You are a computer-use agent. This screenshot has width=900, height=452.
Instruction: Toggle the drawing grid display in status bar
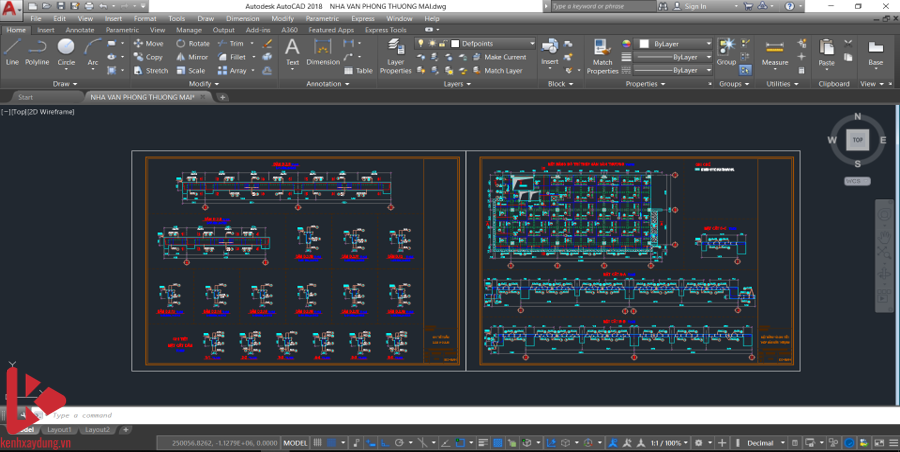[x=320, y=442]
